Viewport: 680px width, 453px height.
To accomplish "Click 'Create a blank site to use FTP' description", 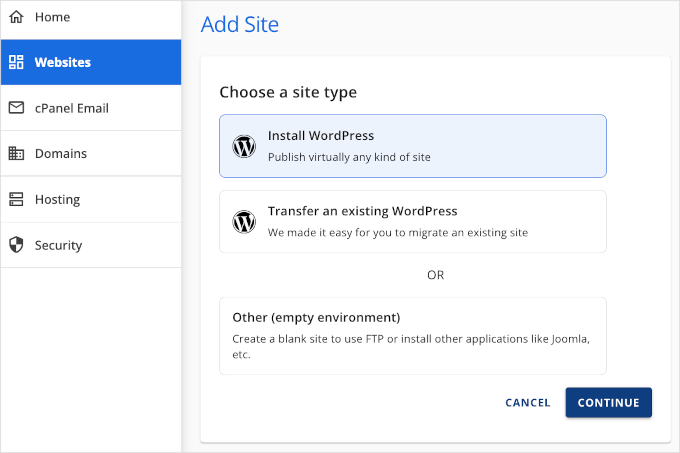I will [411, 346].
